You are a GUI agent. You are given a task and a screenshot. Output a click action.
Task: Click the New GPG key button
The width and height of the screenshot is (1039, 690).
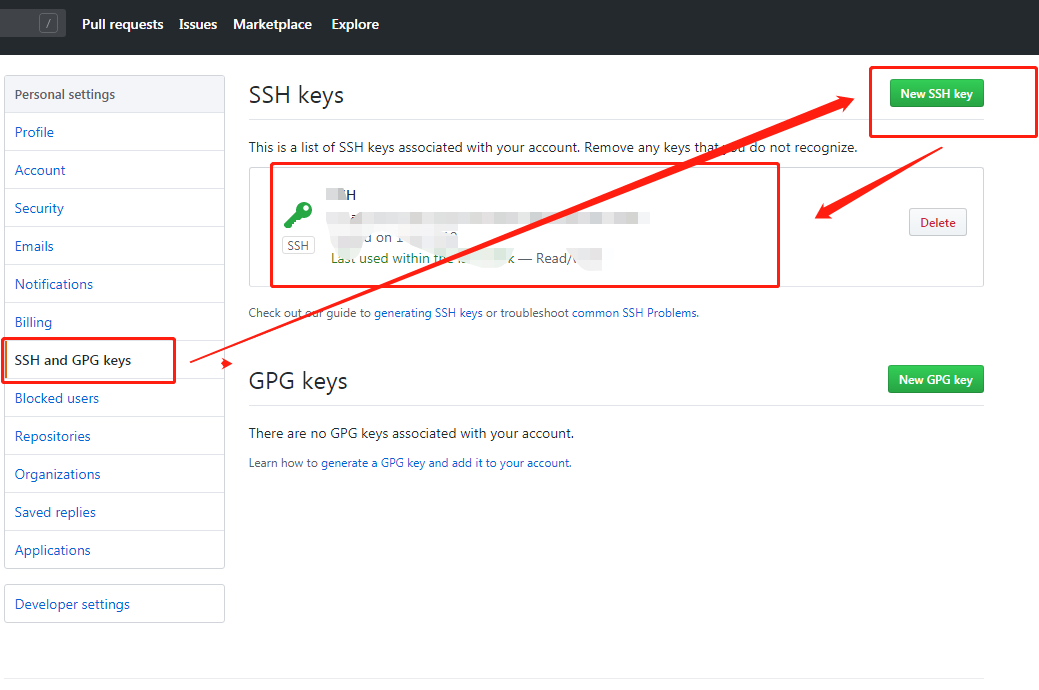(936, 379)
